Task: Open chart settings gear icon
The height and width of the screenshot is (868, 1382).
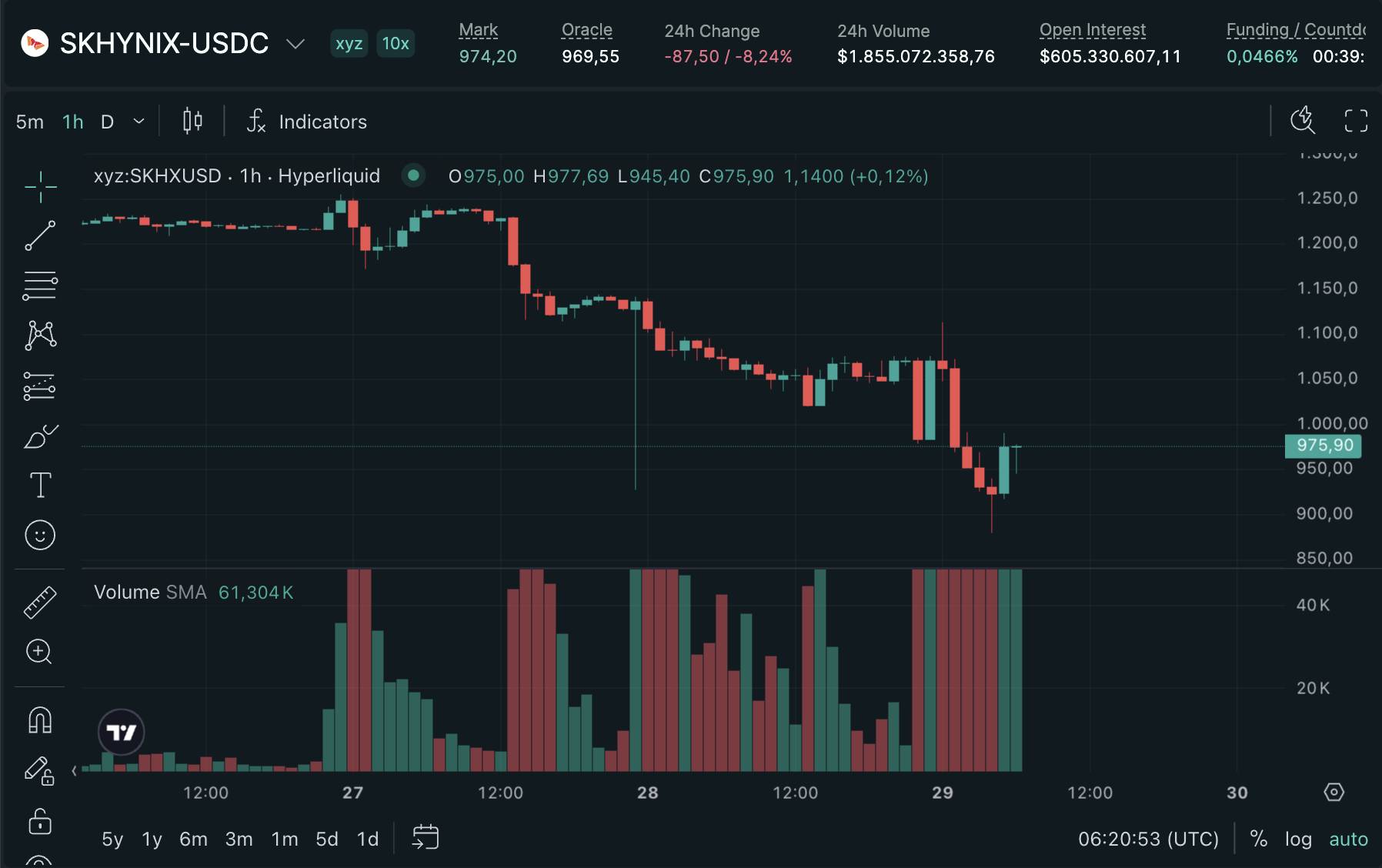Action: (1334, 792)
